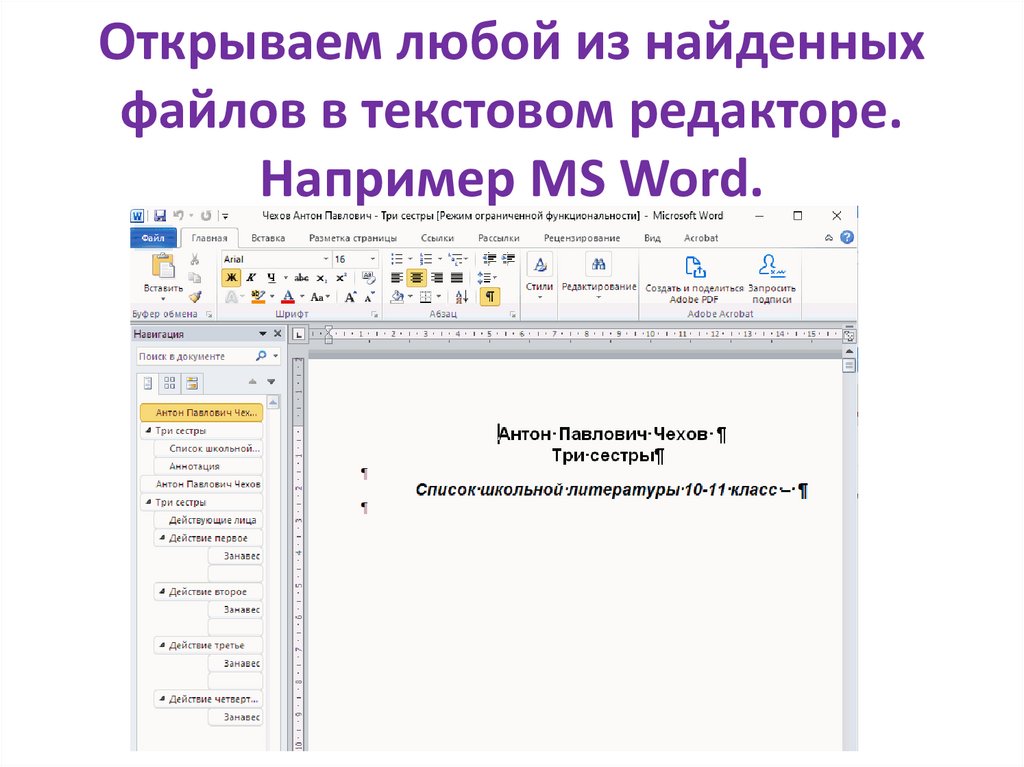Click Create and Share Adobe PDF icon
This screenshot has height=767, width=1024.
point(695,267)
